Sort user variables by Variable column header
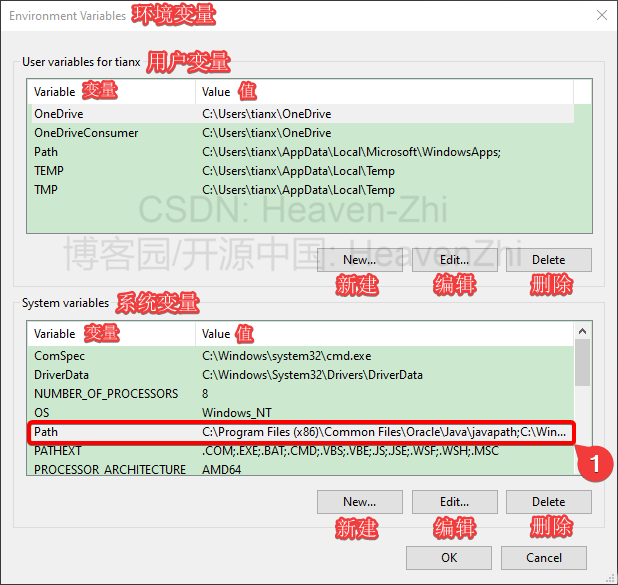This screenshot has height=585, width=618. tap(112, 92)
